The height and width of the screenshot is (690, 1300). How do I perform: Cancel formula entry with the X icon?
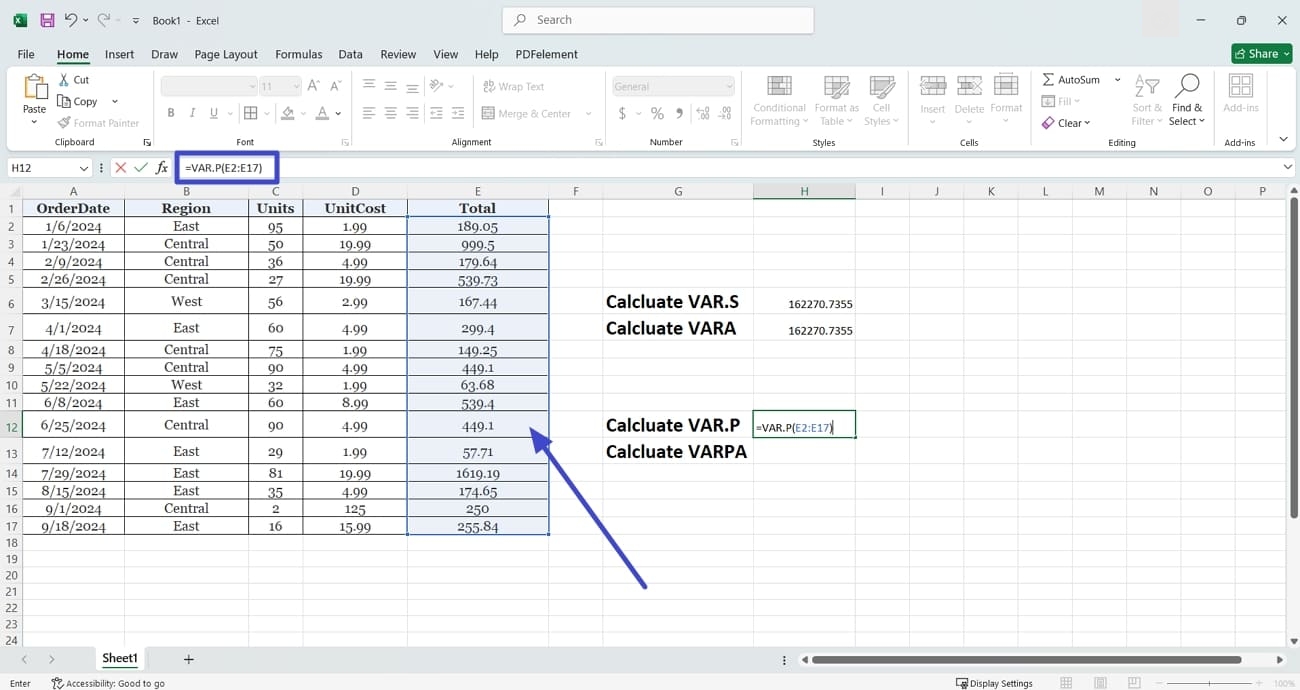pos(120,167)
